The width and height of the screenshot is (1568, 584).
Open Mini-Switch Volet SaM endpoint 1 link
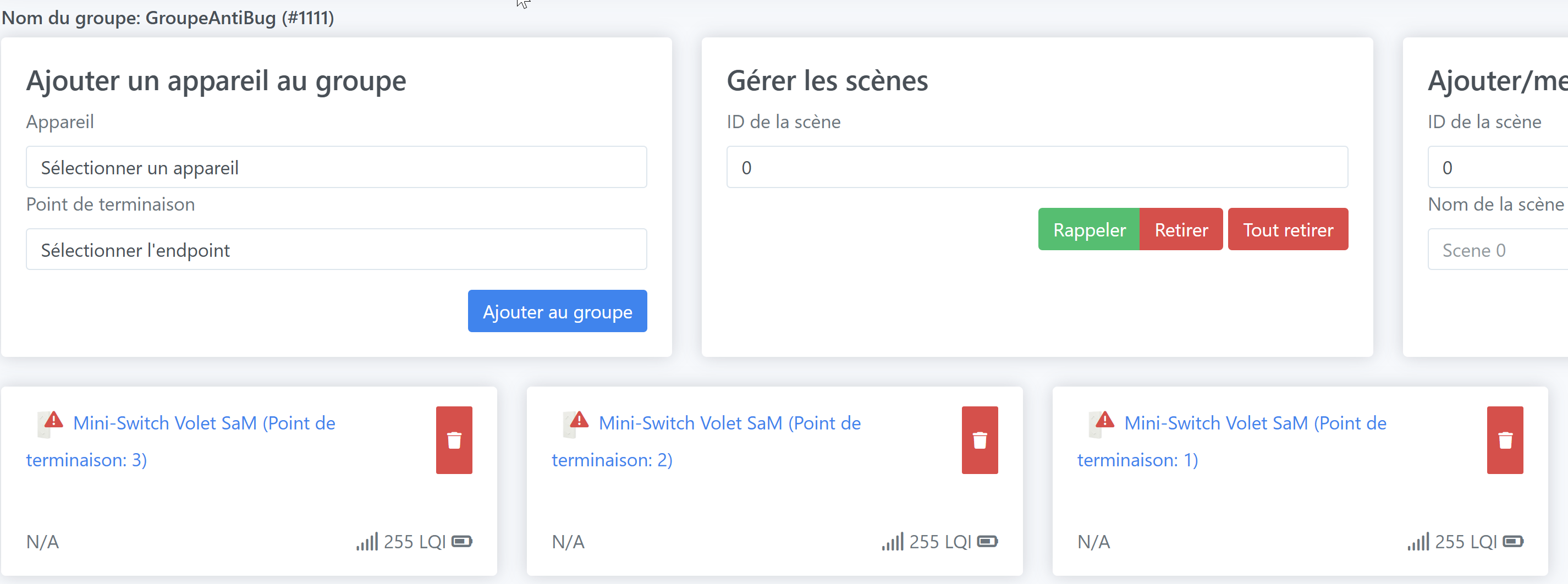pos(1232,441)
